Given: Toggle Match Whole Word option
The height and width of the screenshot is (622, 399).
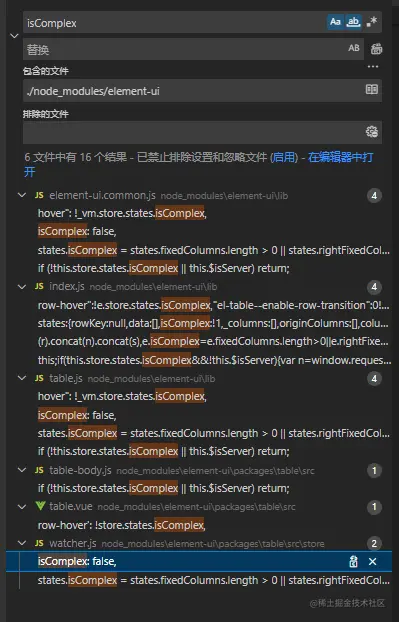Looking at the screenshot, I should point(353,22).
